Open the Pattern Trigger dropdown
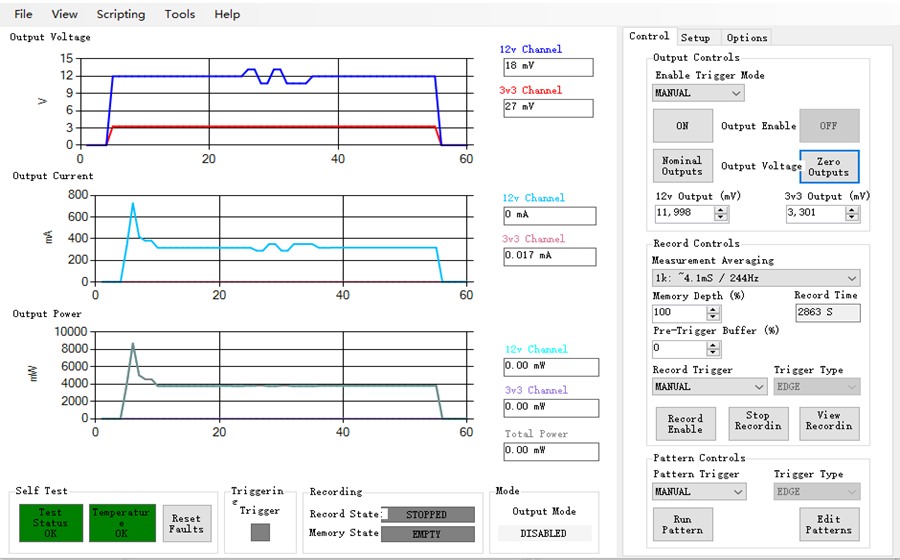Image resolution: width=900 pixels, height=560 pixels. point(698,492)
